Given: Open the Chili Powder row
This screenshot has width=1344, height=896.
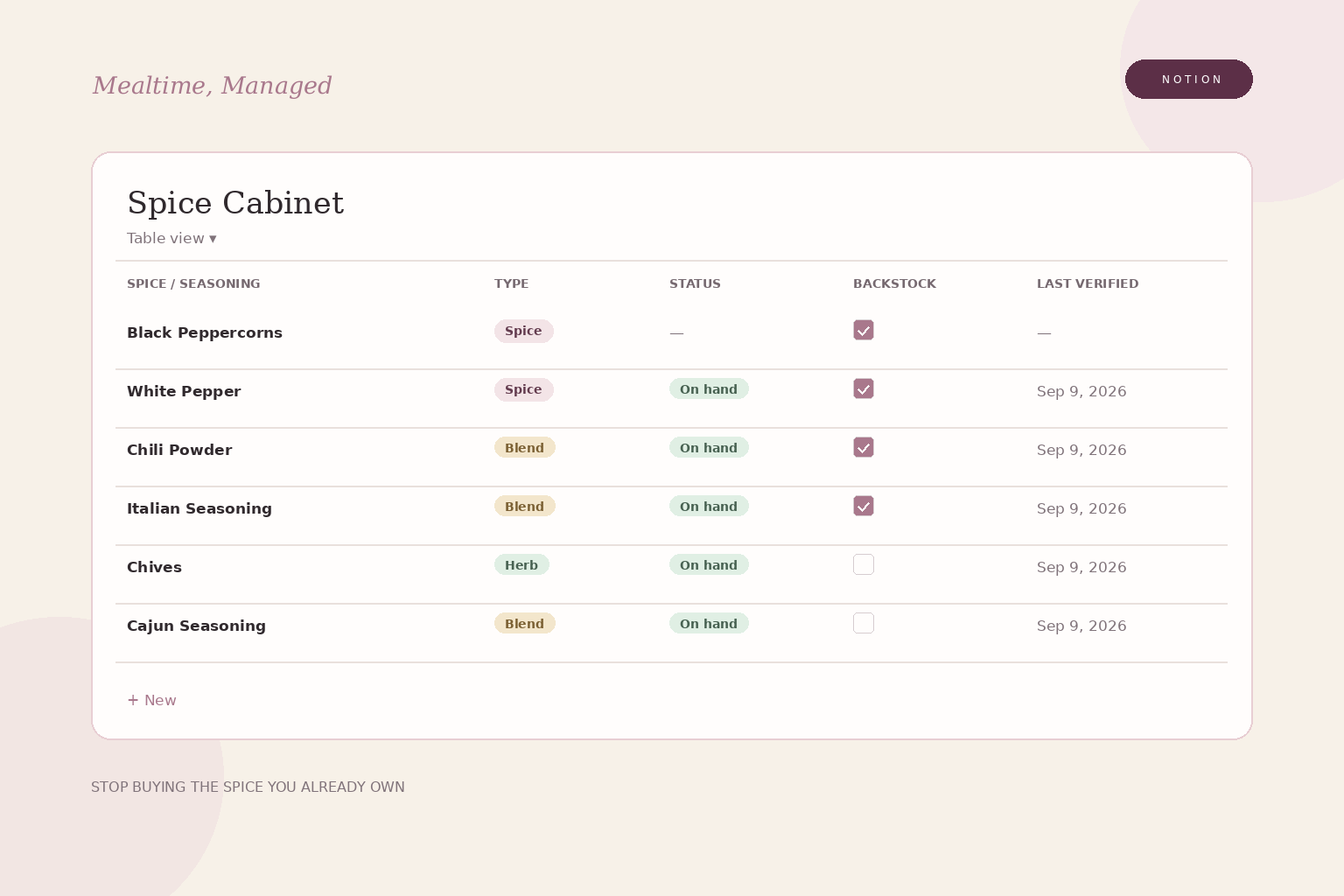Looking at the screenshot, I should (x=671, y=458).
